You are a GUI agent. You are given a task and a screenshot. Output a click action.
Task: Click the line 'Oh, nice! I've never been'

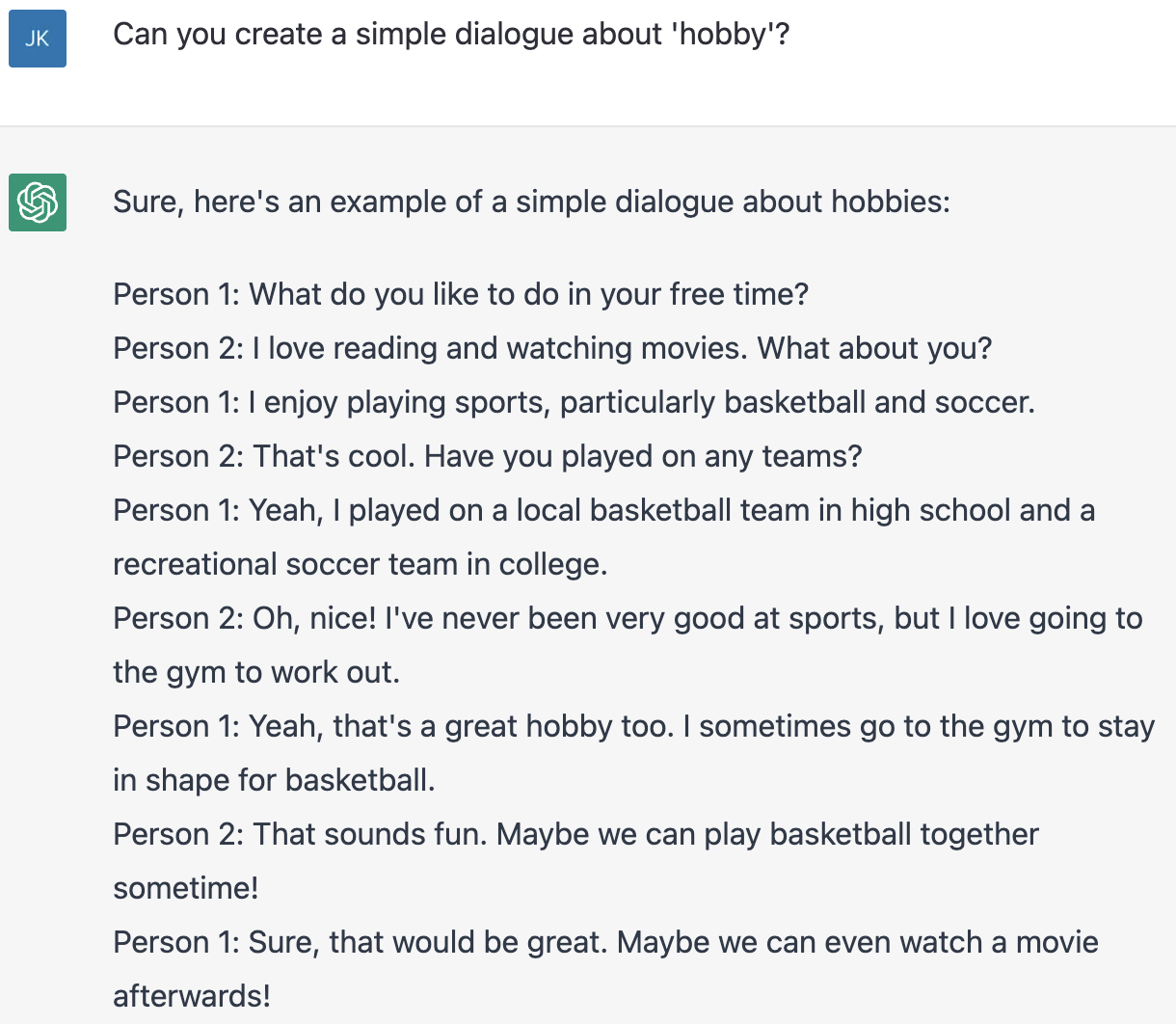[x=628, y=618]
